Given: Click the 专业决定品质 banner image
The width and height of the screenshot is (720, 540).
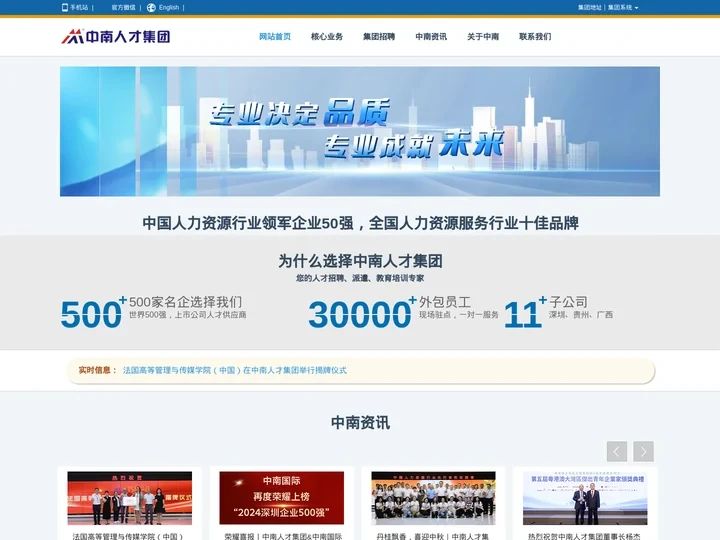Looking at the screenshot, I should pos(360,131).
